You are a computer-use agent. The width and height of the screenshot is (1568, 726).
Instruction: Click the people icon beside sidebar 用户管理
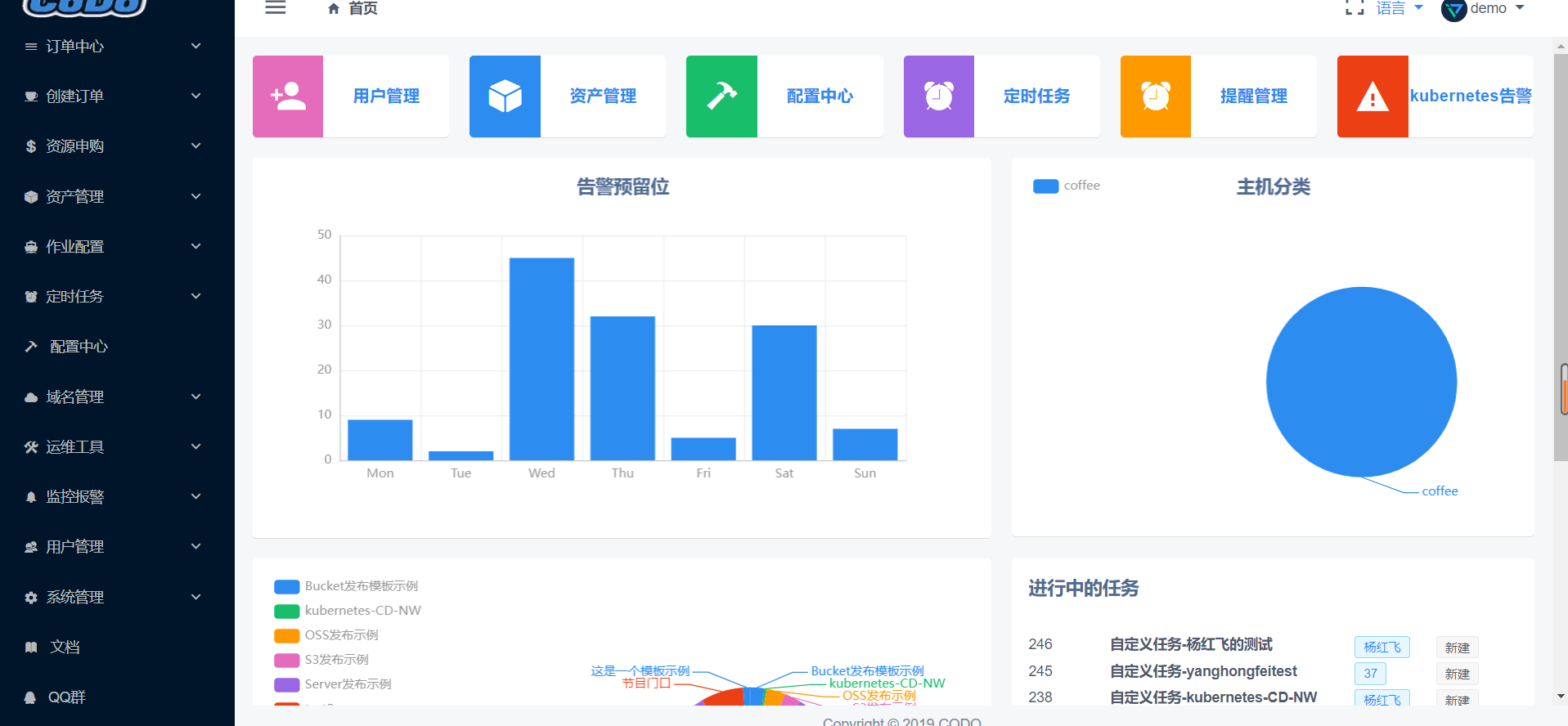coord(31,547)
